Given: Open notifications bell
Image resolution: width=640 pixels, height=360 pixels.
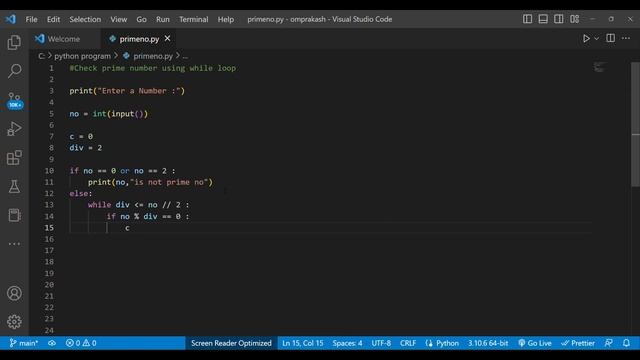Looking at the screenshot, I should 626,343.
